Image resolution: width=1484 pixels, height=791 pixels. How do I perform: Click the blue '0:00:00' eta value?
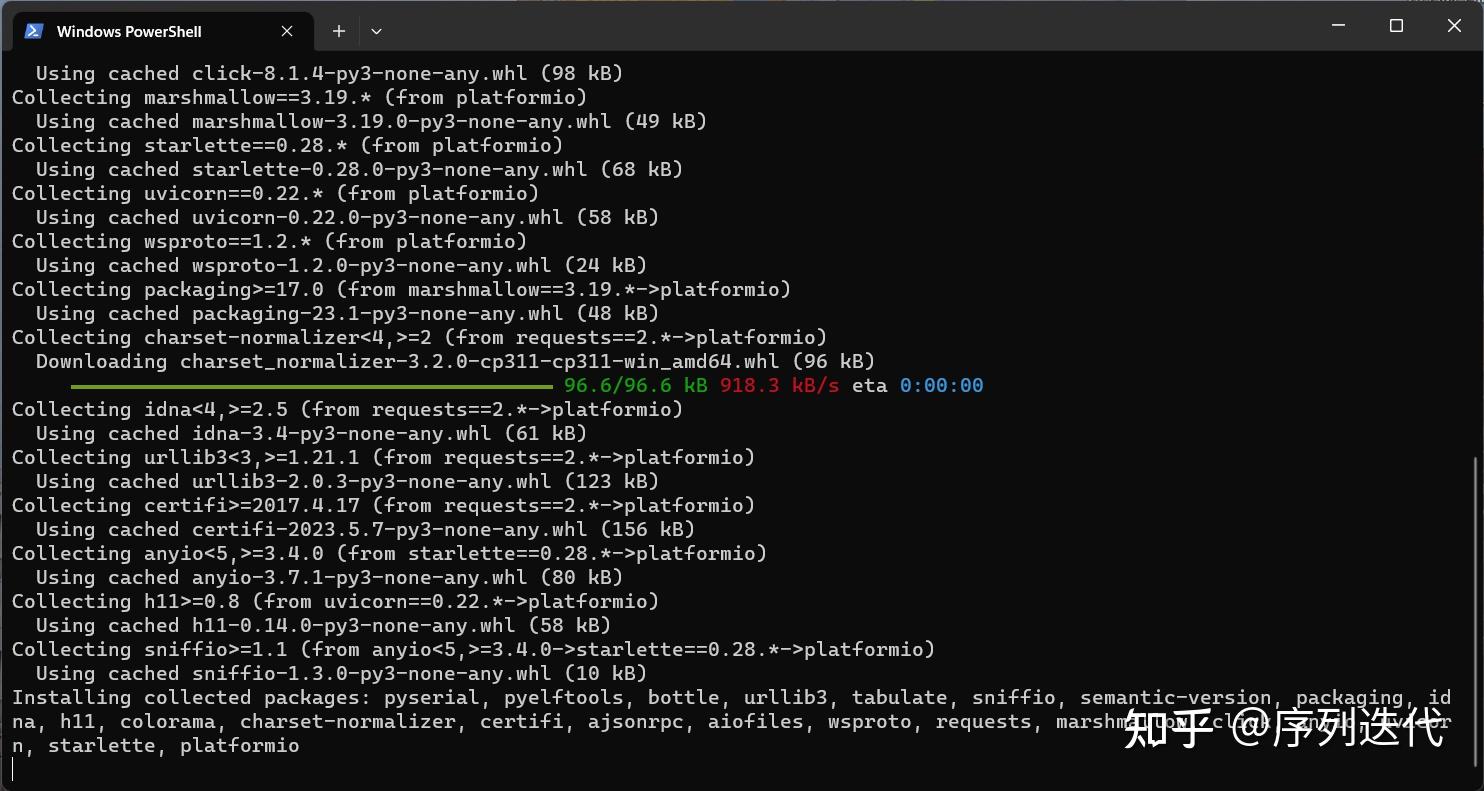tap(942, 386)
